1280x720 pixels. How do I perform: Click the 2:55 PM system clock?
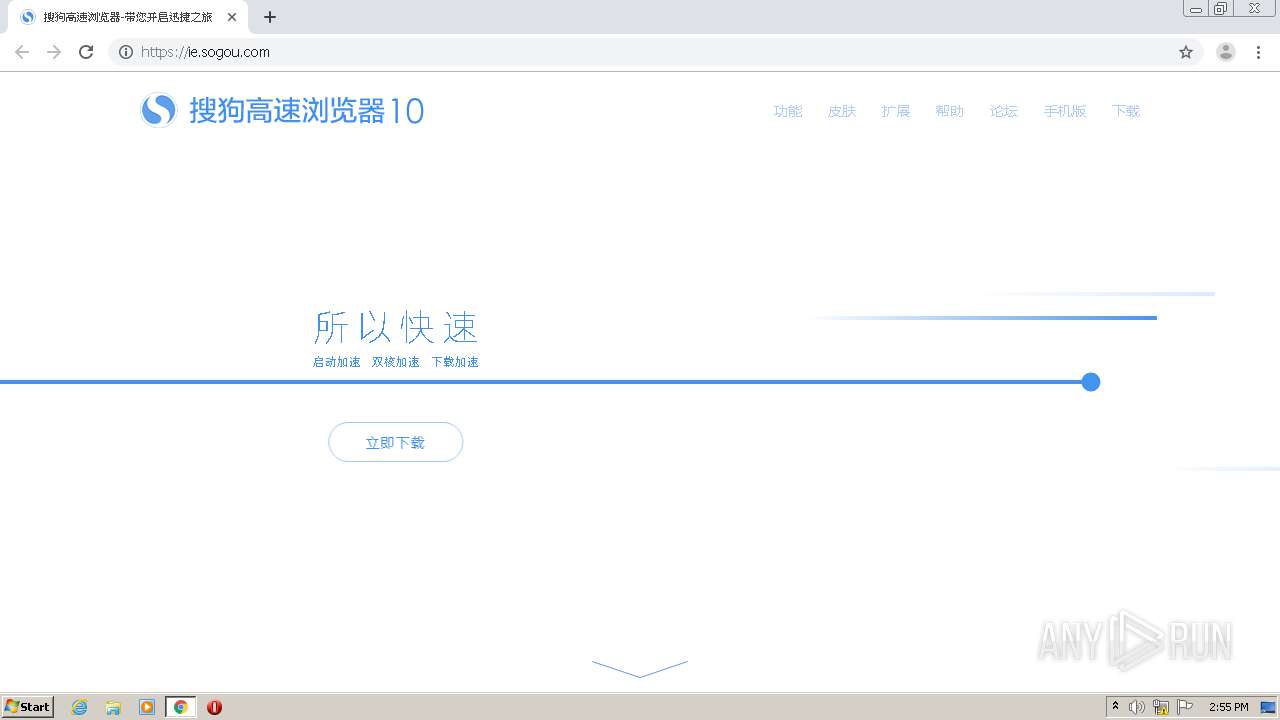pyautogui.click(x=1229, y=707)
